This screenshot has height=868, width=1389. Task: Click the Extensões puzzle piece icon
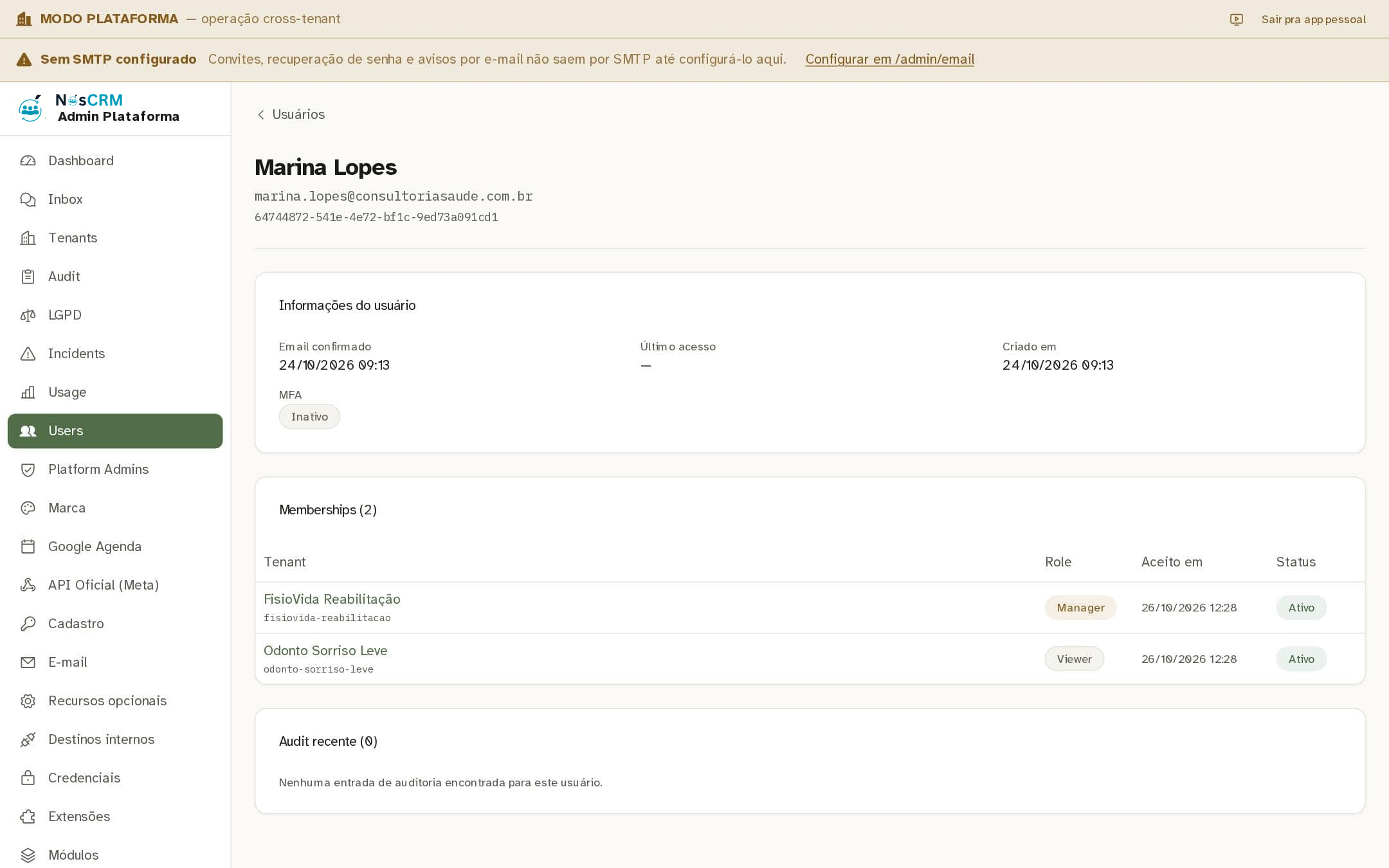28,817
